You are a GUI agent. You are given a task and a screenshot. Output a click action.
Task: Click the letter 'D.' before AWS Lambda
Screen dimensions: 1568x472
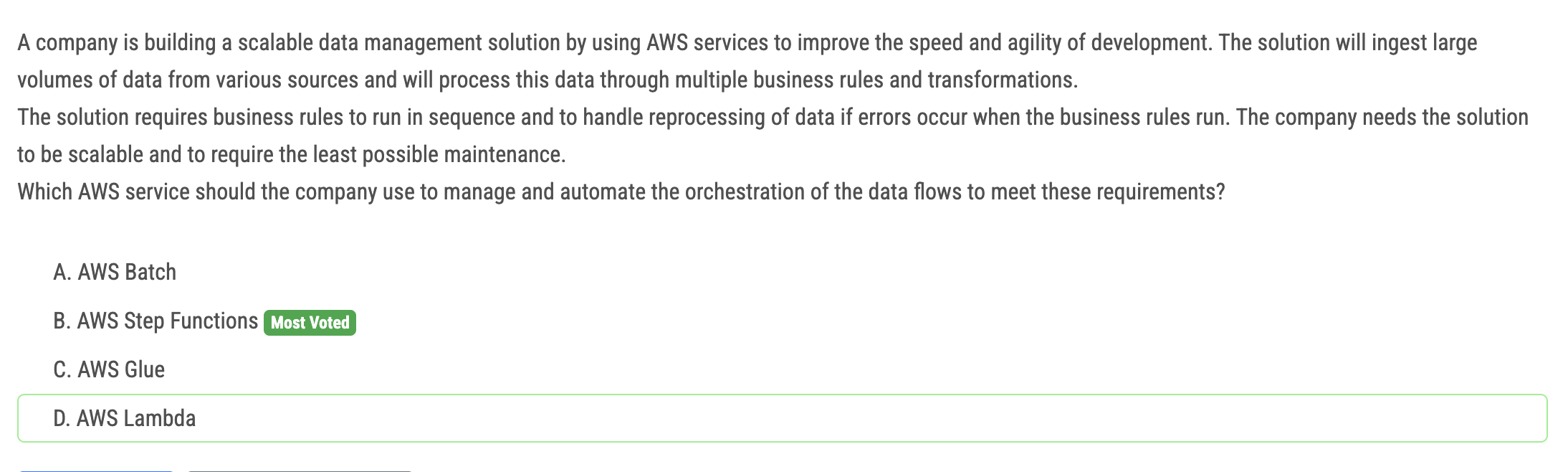(62, 419)
